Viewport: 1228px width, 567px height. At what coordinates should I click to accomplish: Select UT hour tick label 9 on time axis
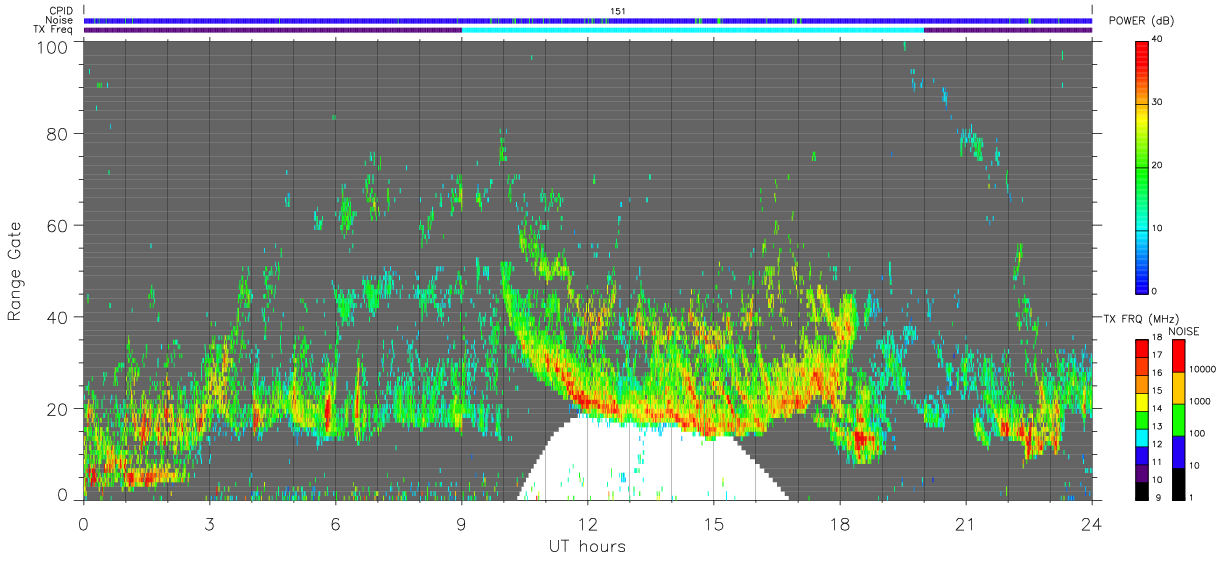pyautogui.click(x=462, y=524)
